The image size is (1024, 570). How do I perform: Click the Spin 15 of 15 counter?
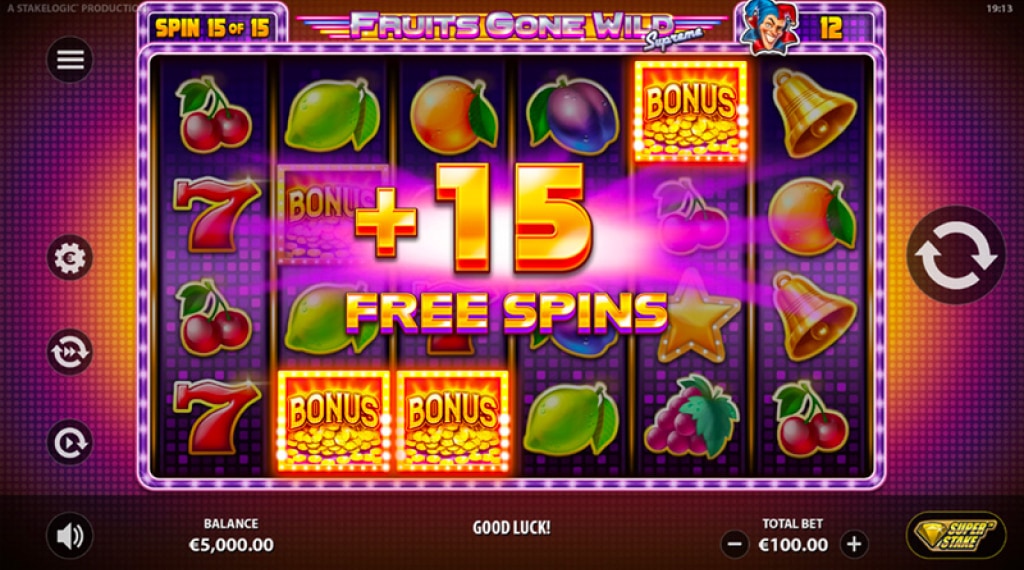(x=212, y=27)
